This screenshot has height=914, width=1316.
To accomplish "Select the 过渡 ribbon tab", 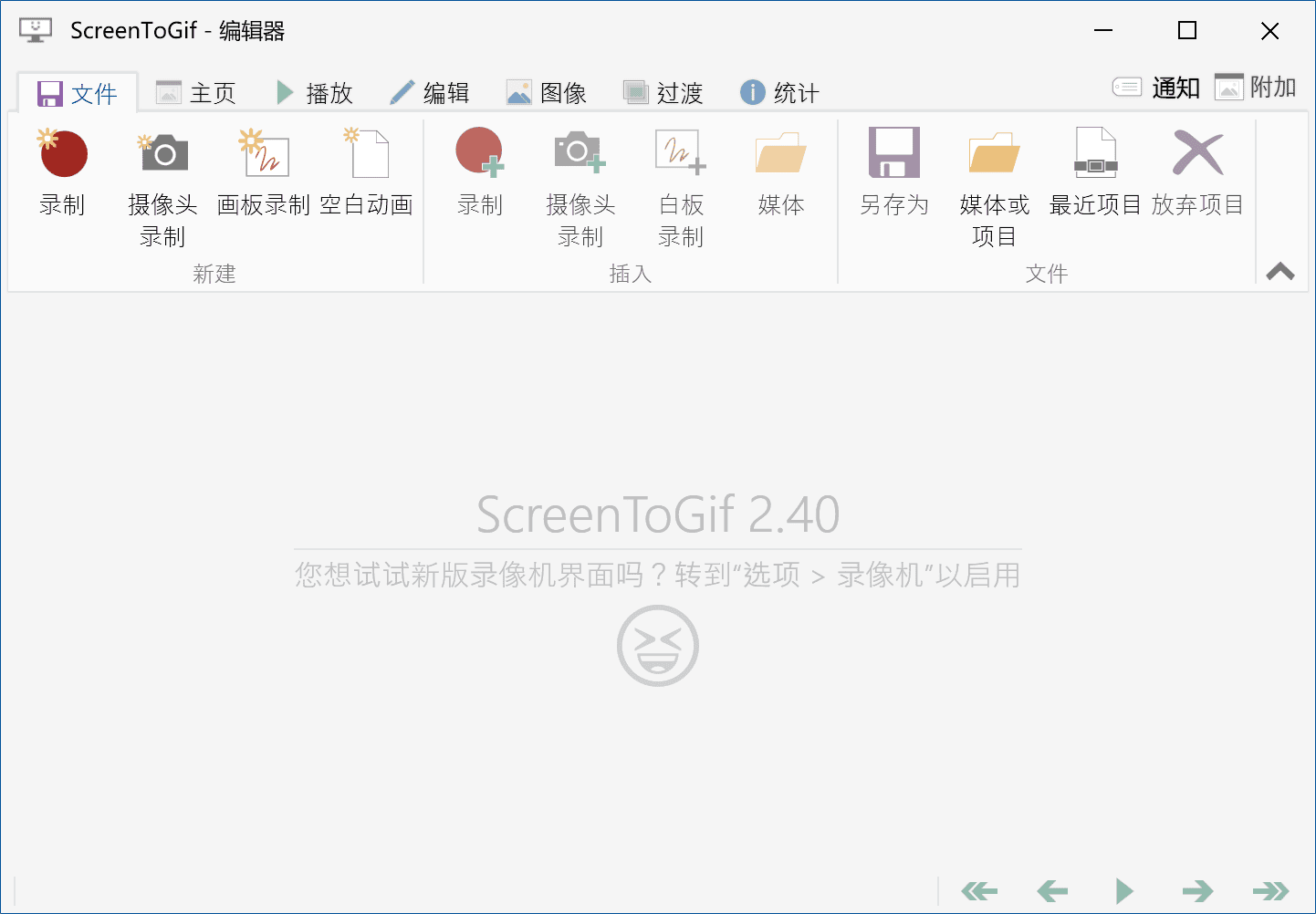I will tap(663, 93).
